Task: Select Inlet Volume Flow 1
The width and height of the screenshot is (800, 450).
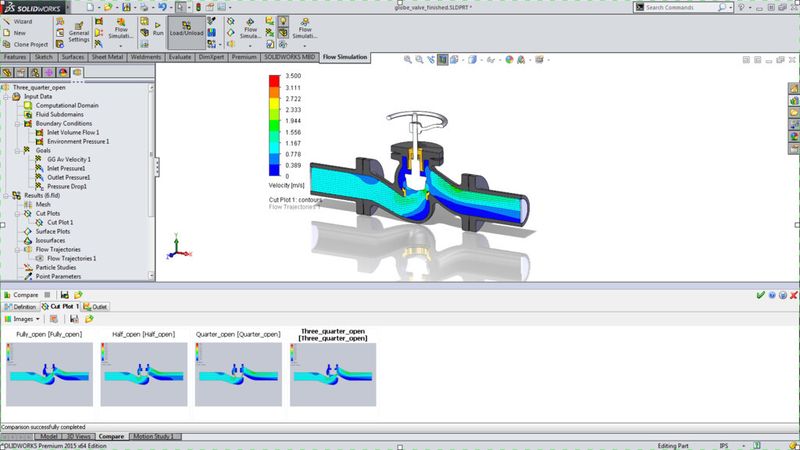Action: pos(73,133)
